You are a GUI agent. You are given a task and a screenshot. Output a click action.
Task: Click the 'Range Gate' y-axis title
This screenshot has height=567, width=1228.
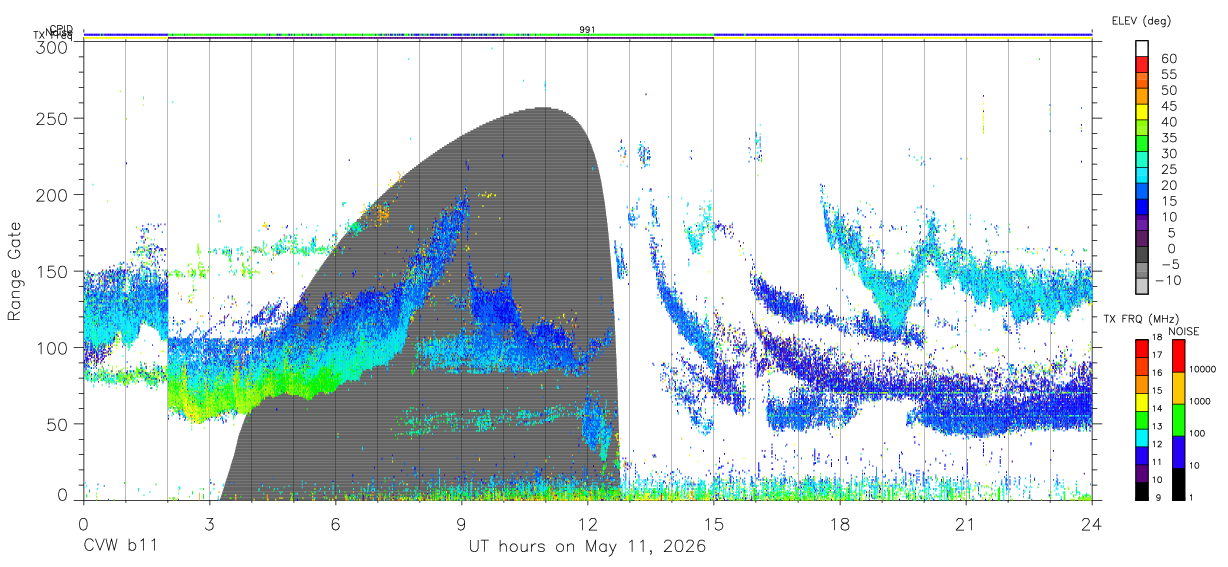[15, 270]
